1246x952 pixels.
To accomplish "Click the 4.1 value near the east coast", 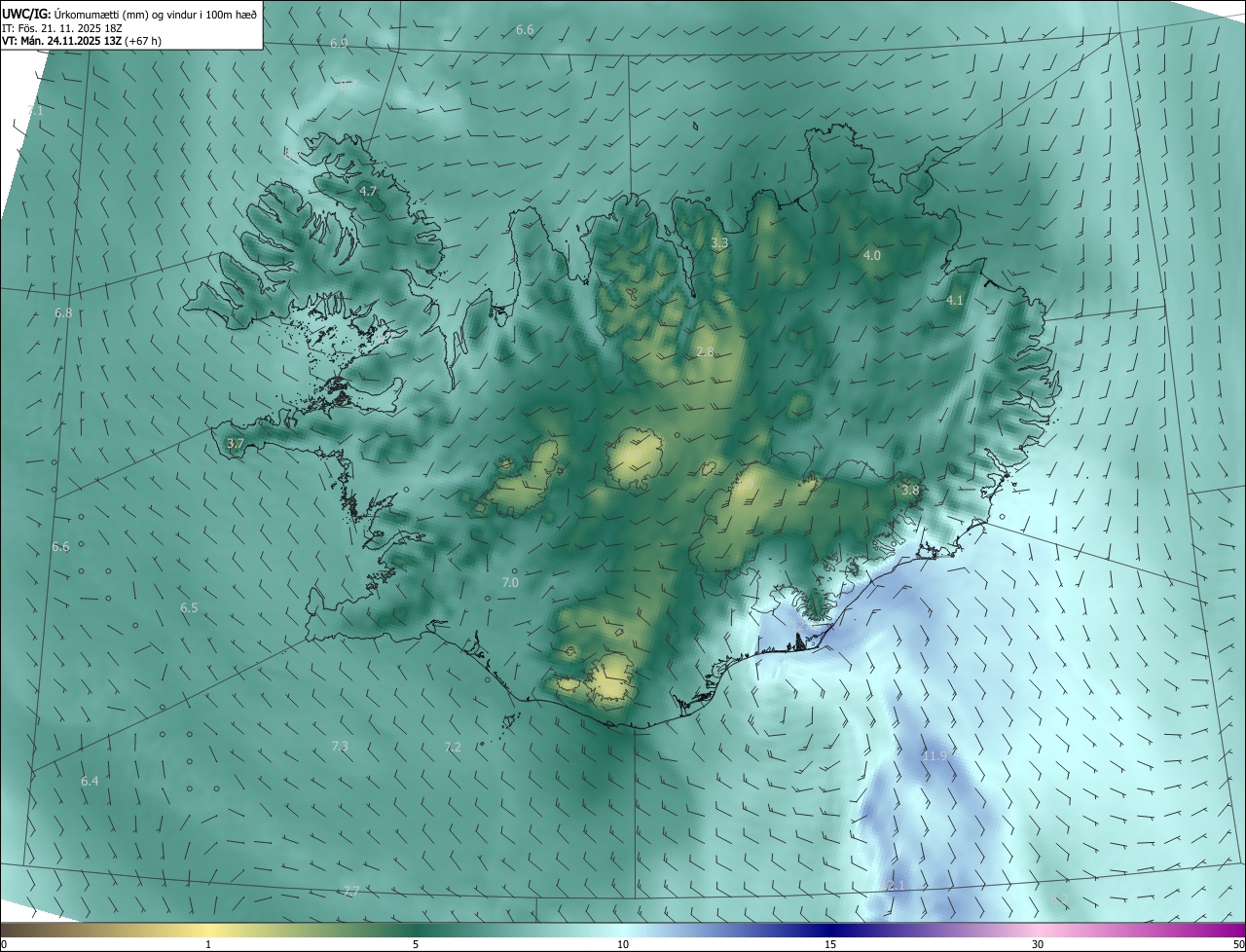I will click(954, 301).
